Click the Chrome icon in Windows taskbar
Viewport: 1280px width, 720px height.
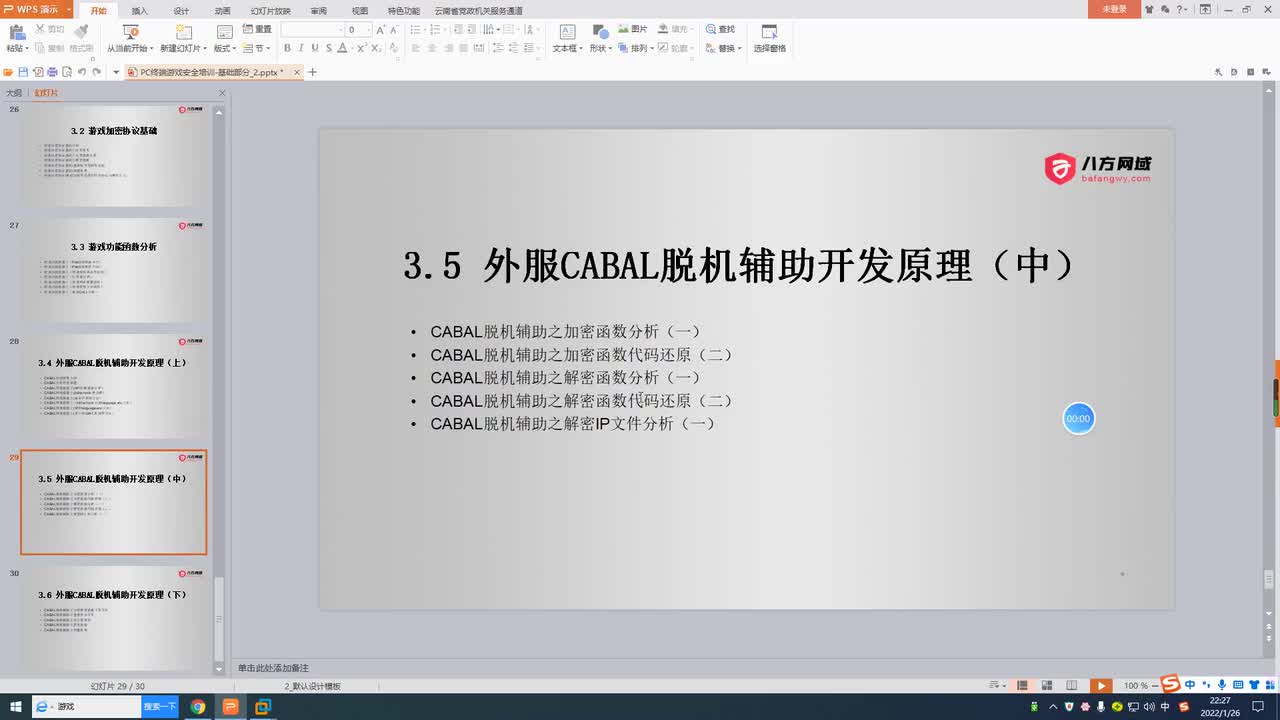pos(198,706)
